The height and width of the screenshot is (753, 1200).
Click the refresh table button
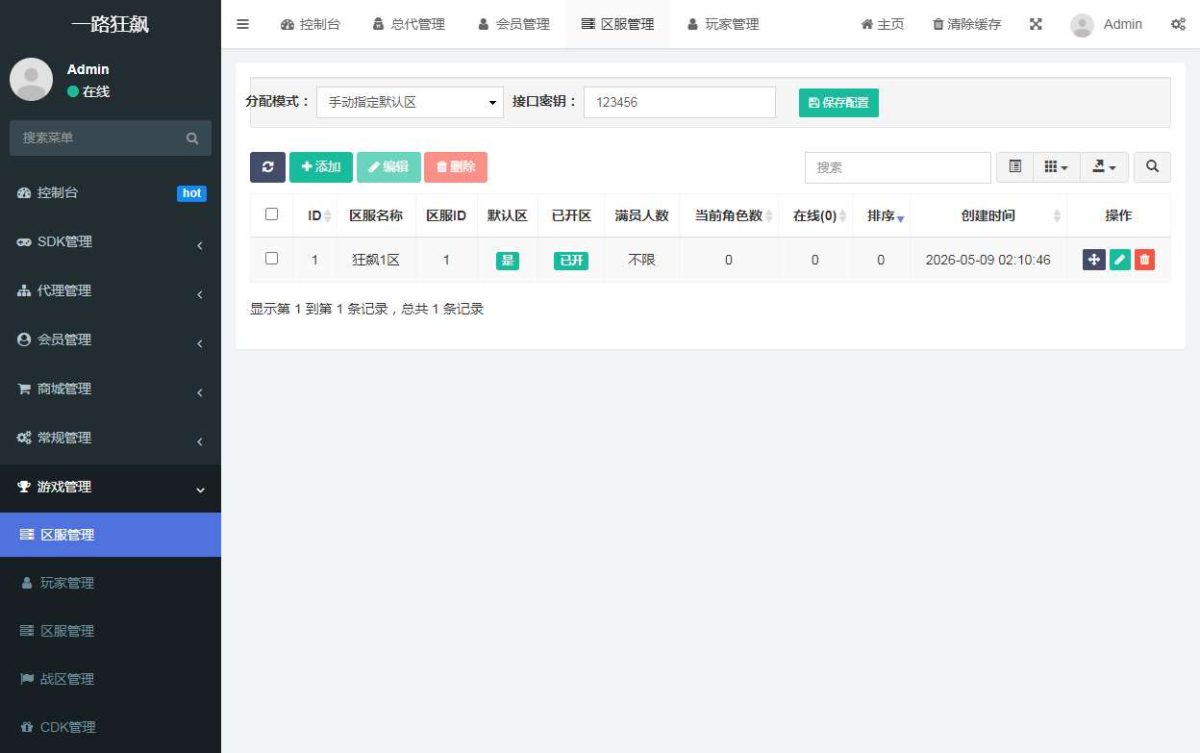267,167
